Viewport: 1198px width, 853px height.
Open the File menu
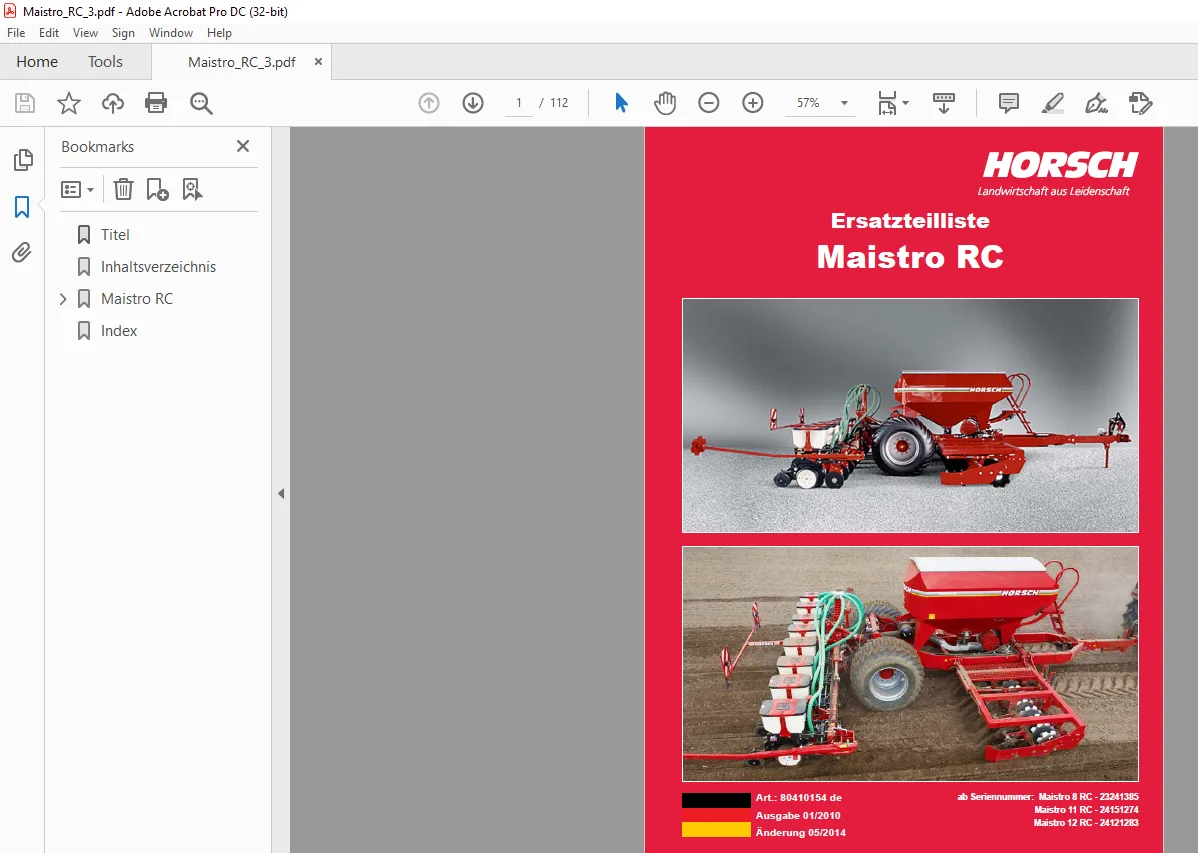(x=16, y=33)
